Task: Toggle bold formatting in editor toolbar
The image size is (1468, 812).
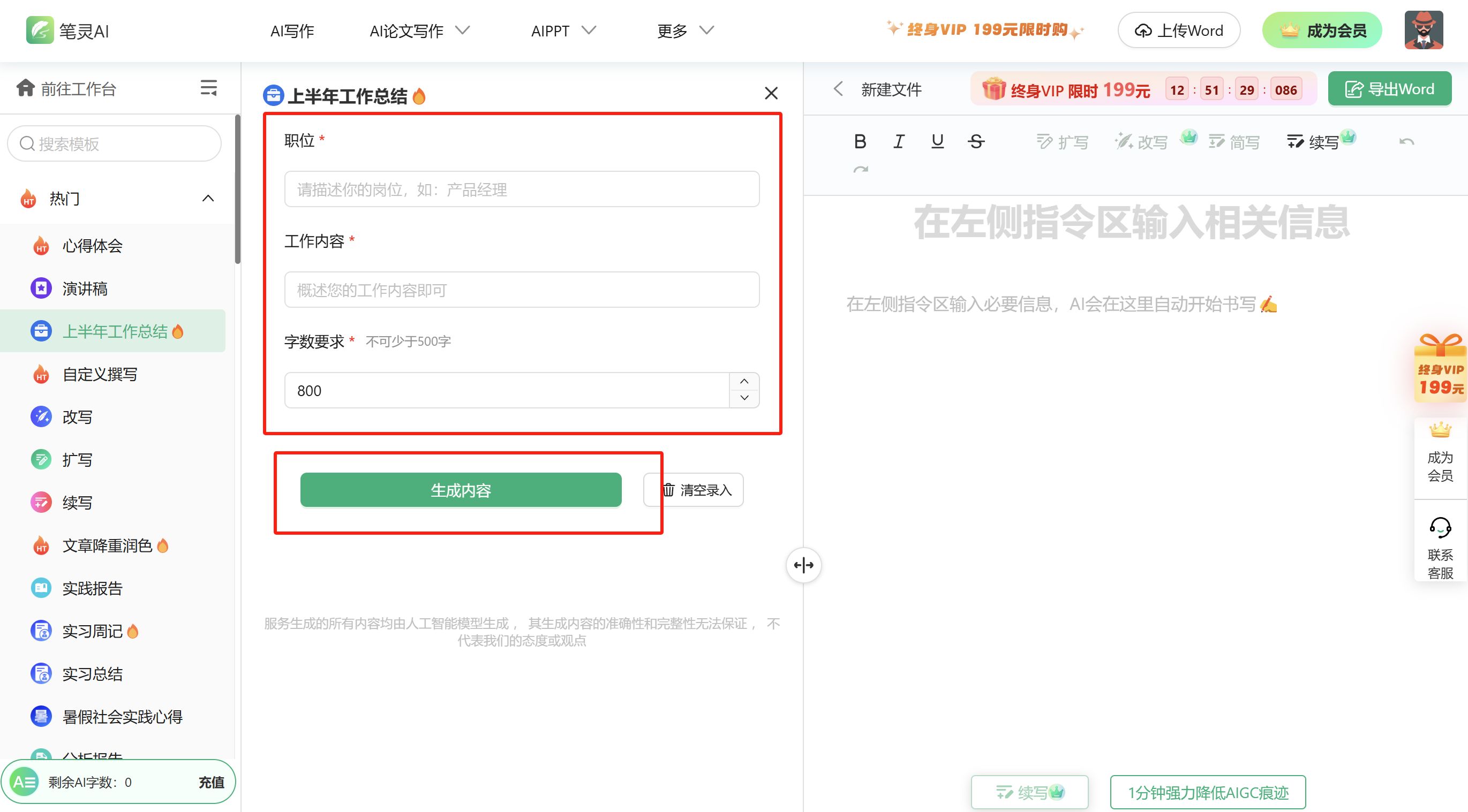Action: pyautogui.click(x=860, y=141)
